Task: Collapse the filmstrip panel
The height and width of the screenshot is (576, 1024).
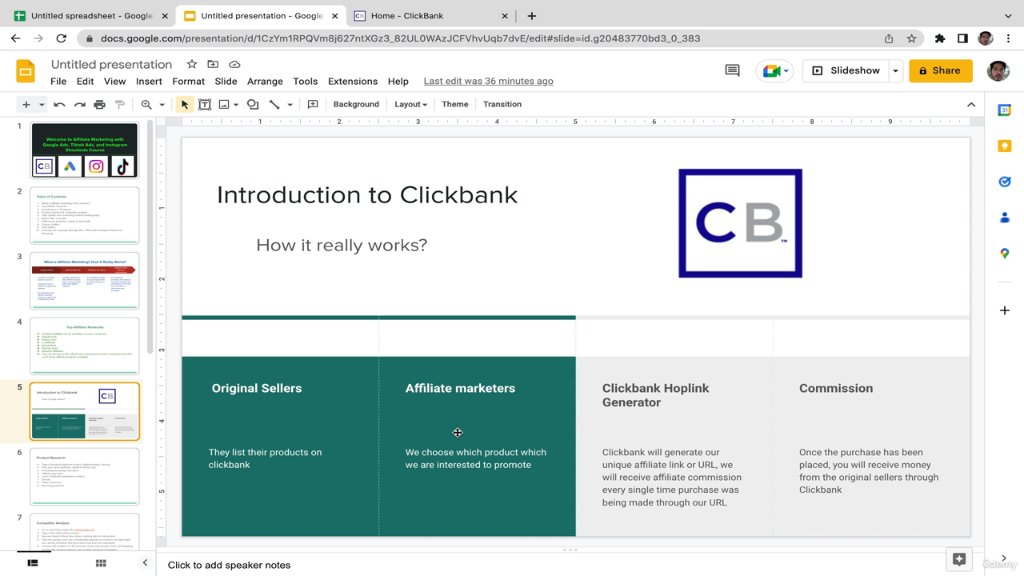Action: click(x=145, y=562)
